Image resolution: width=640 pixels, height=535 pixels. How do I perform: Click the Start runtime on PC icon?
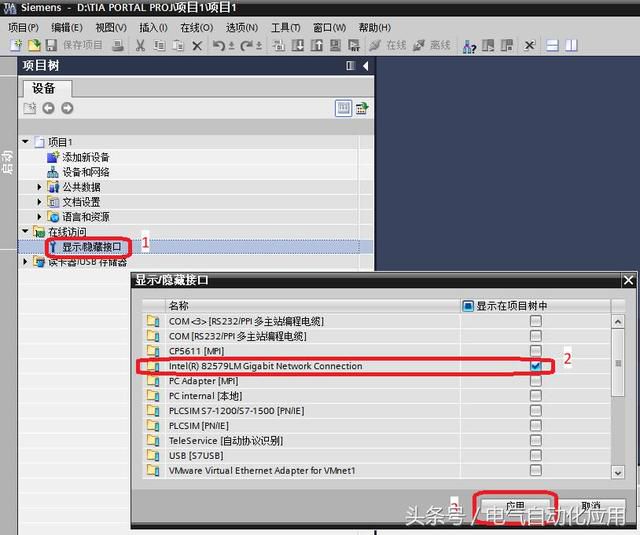click(x=354, y=45)
